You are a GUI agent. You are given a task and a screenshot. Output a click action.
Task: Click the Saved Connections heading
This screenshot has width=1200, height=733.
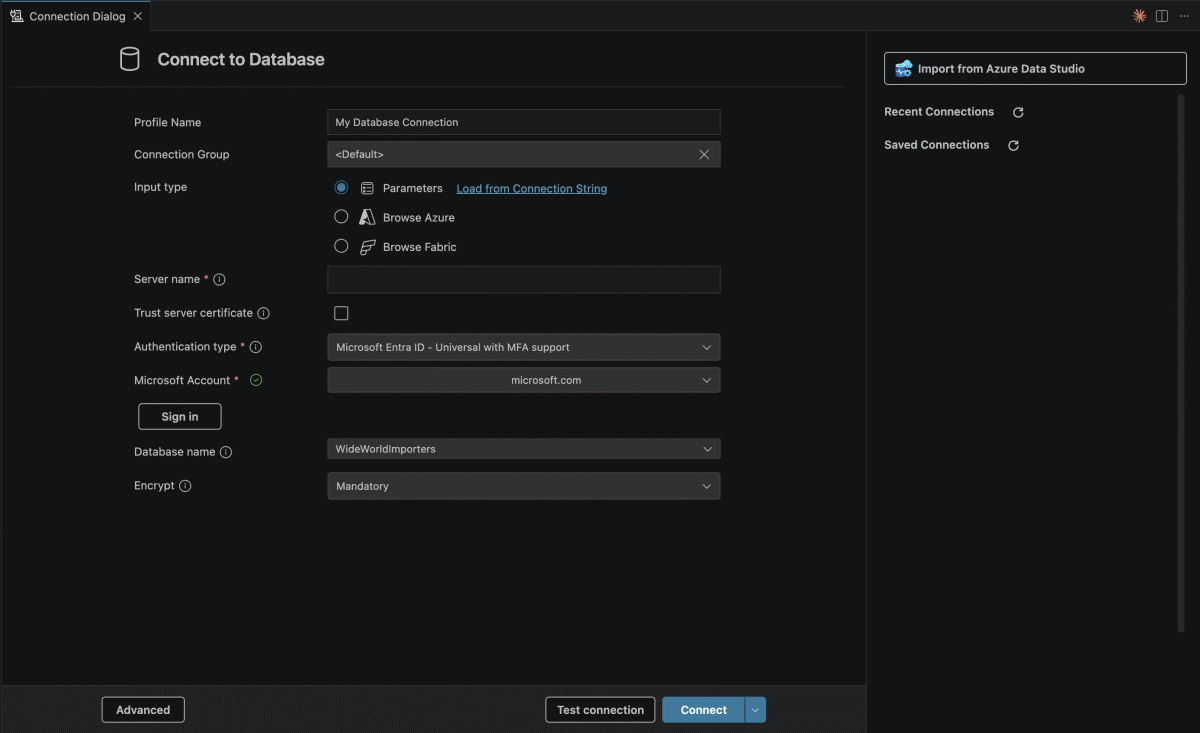click(x=936, y=145)
